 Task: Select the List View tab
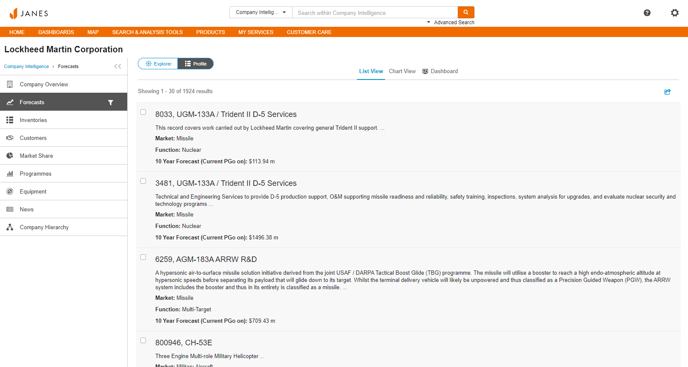[371, 71]
